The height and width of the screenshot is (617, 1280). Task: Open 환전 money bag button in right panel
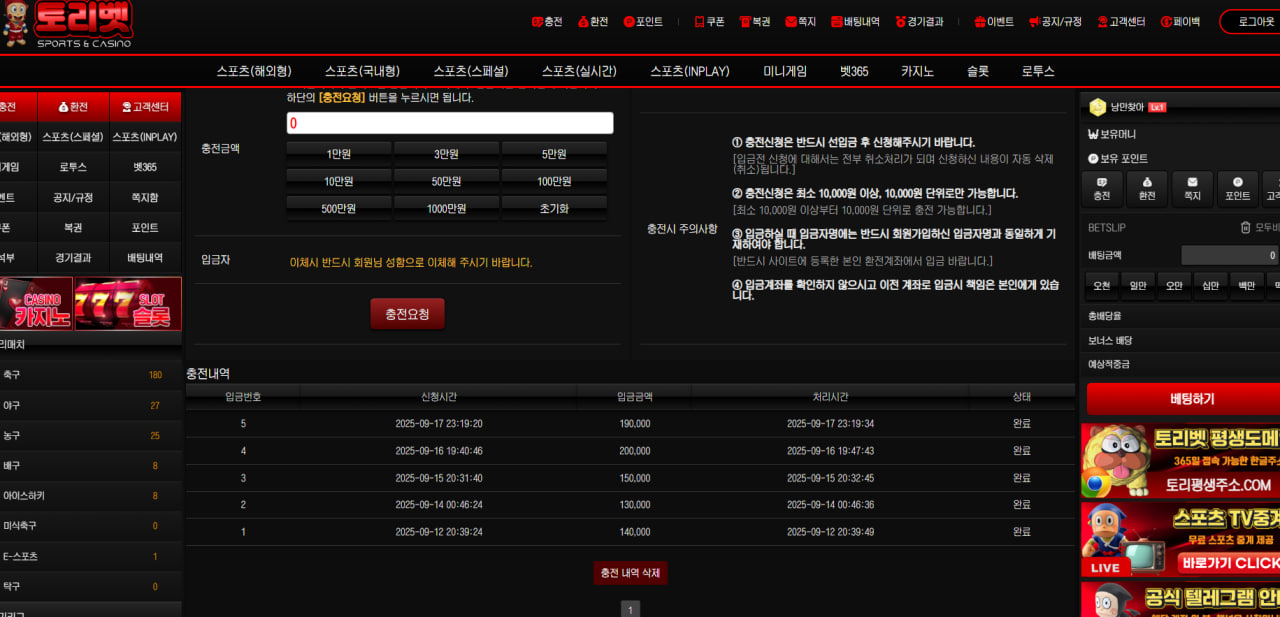tap(1147, 189)
